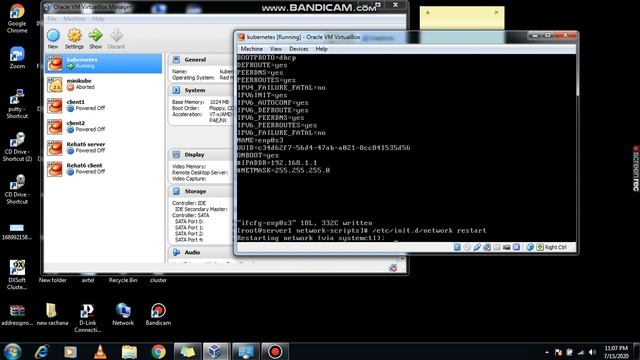Open the Recycle Bin desktop item
Screen dimensions: 640x360
123,280
